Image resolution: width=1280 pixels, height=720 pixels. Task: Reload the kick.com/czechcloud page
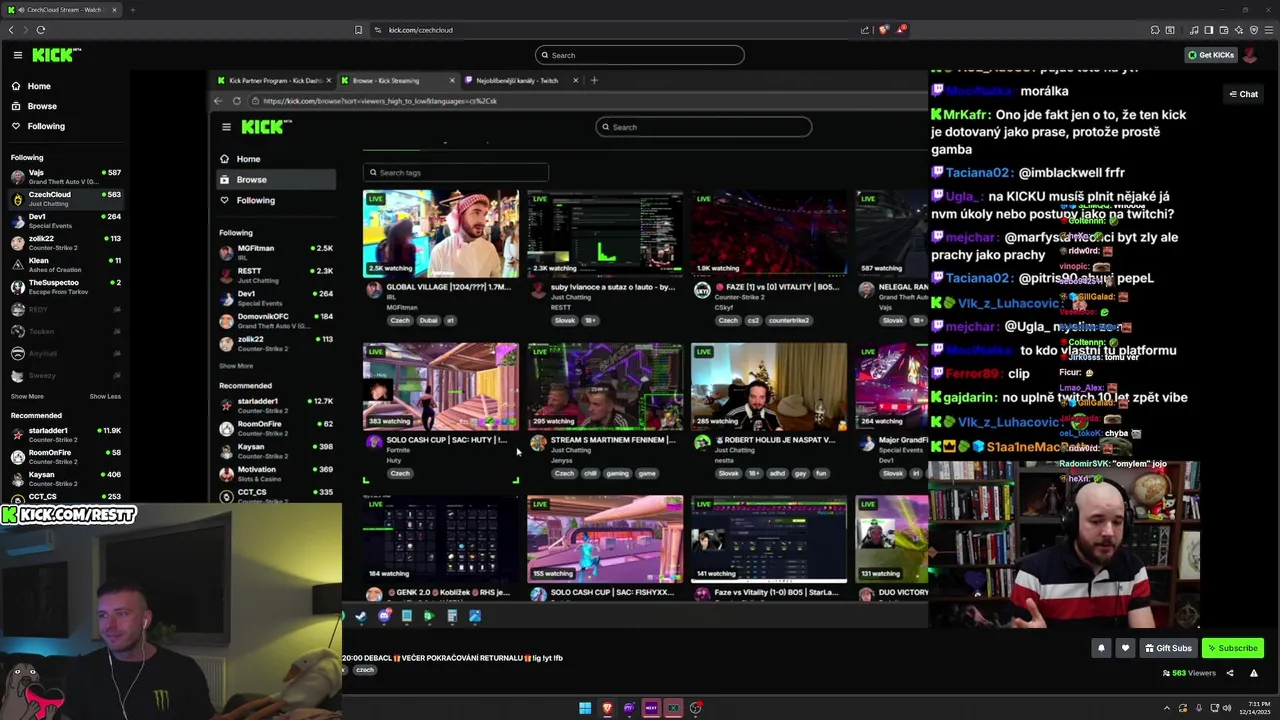[40, 30]
